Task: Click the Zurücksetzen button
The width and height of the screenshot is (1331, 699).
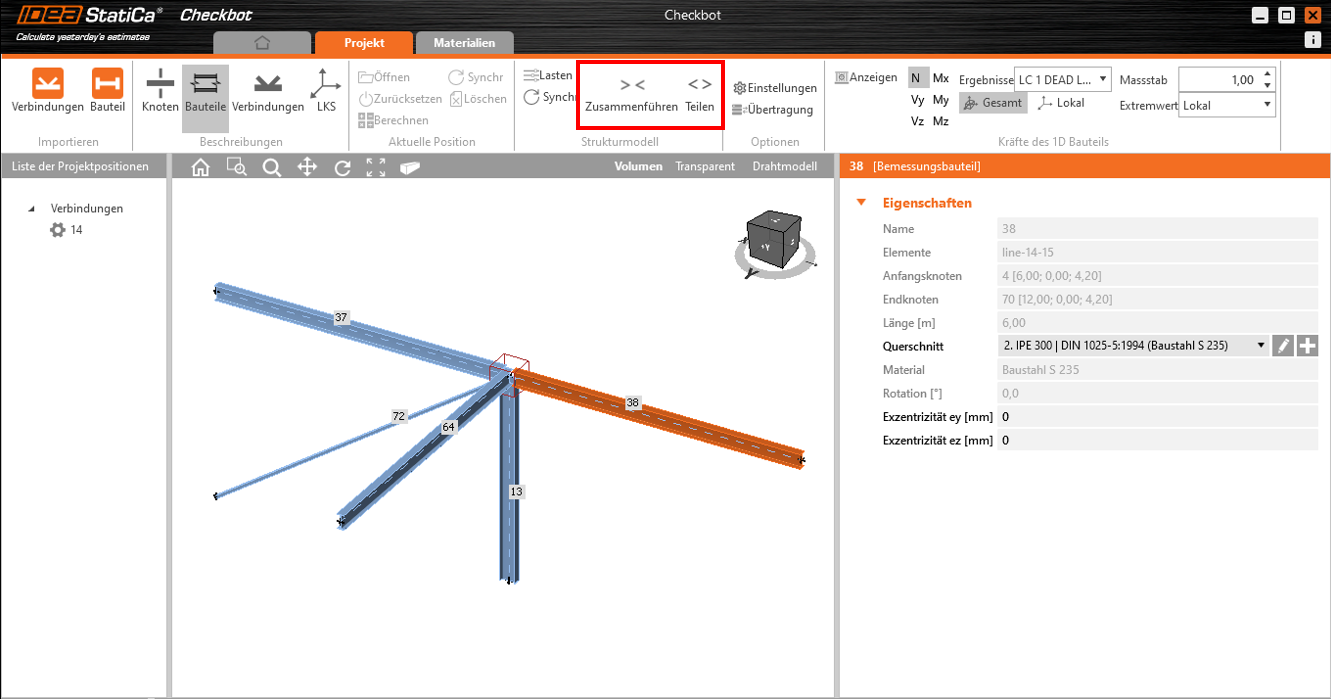Action: [x=400, y=99]
